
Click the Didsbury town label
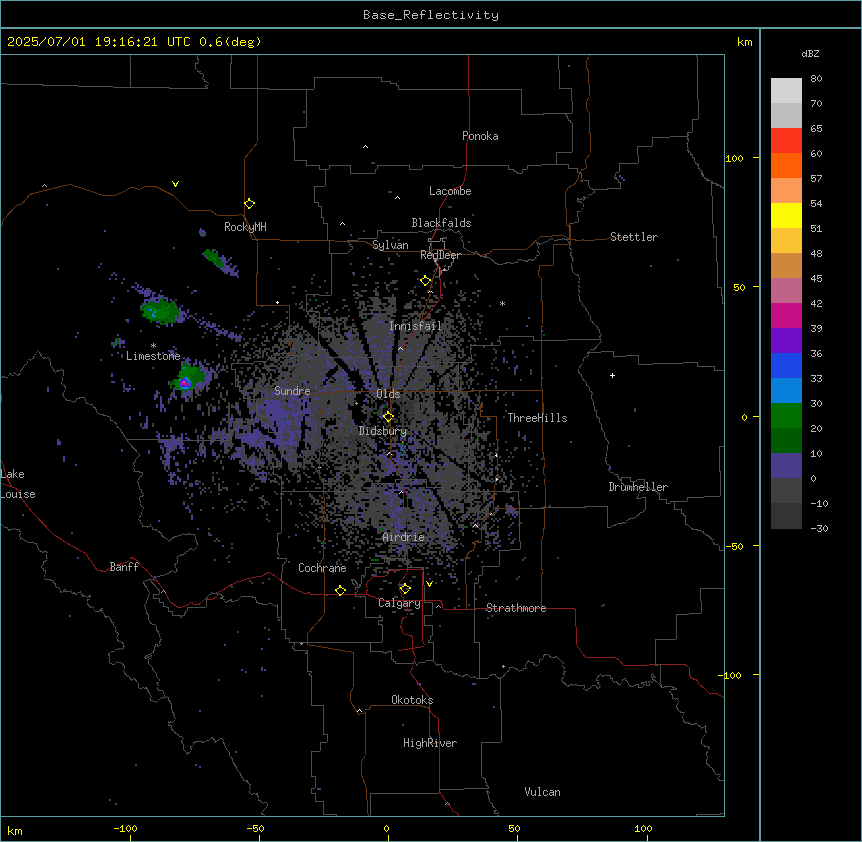[x=383, y=431]
